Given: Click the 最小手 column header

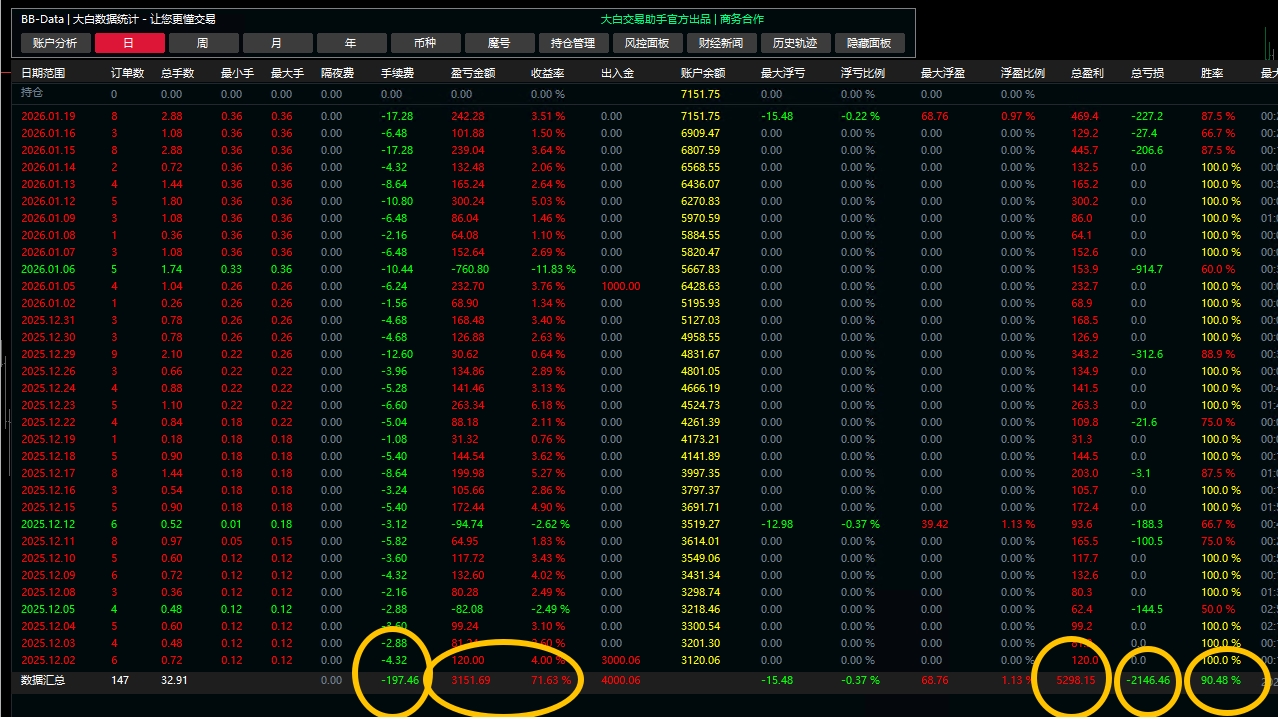Looking at the screenshot, I should tap(237, 73).
